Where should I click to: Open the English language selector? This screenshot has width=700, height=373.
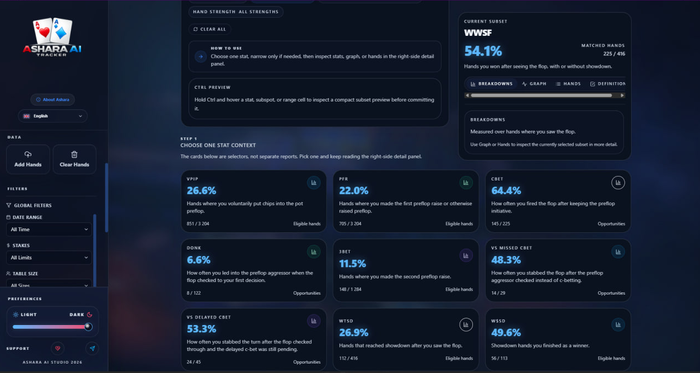tap(53, 116)
